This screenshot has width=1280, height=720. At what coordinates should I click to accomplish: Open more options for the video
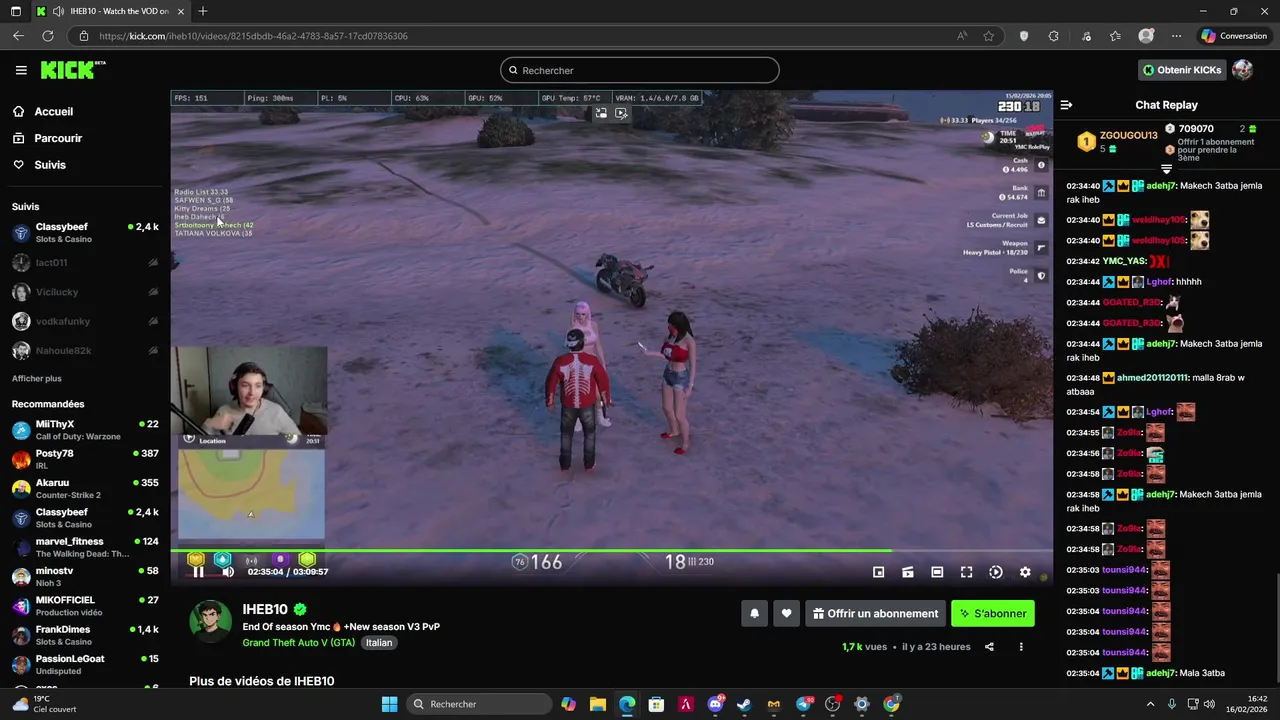click(x=1021, y=647)
